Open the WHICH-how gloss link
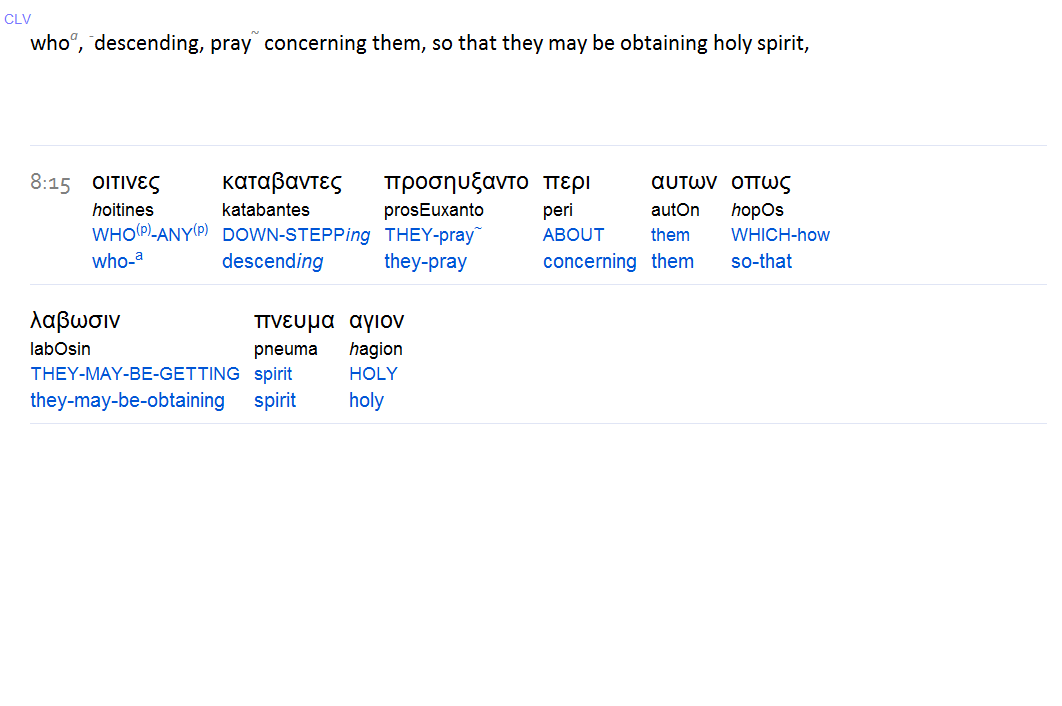 [780, 235]
